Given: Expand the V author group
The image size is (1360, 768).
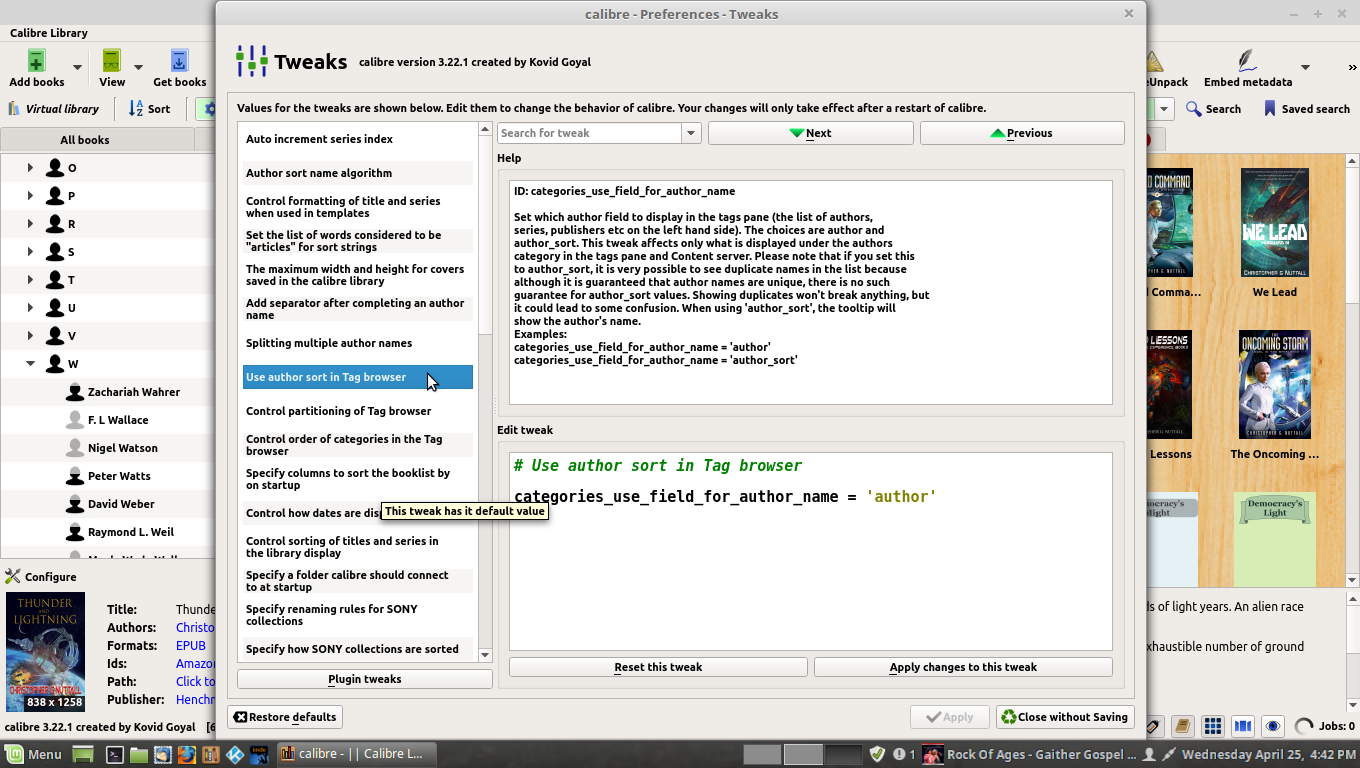Looking at the screenshot, I should 30,336.
